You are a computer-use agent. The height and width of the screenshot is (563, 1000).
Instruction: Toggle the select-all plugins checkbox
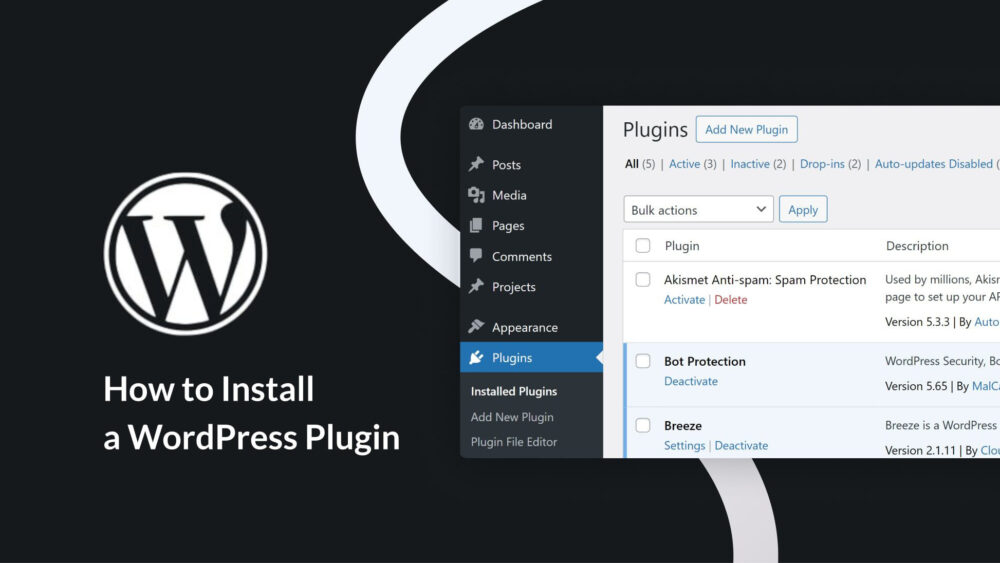[x=643, y=245]
